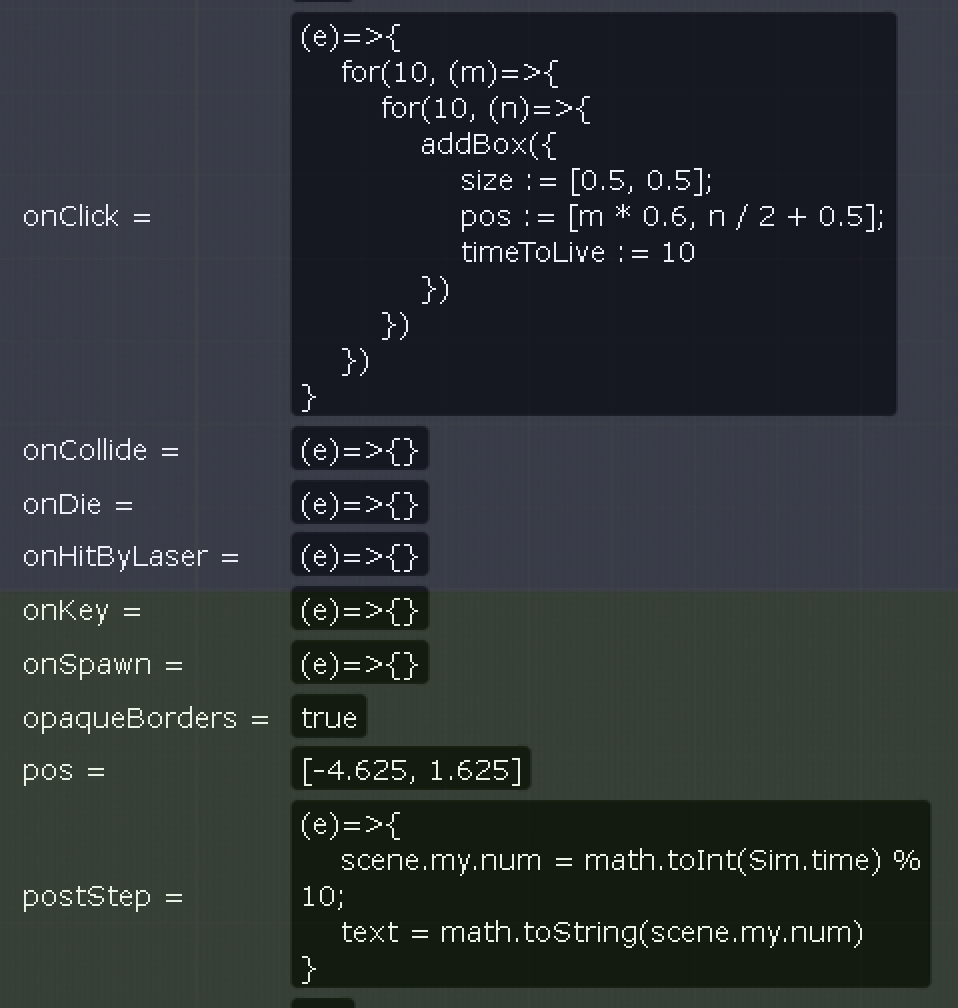Select the onKey property label

pos(81,610)
